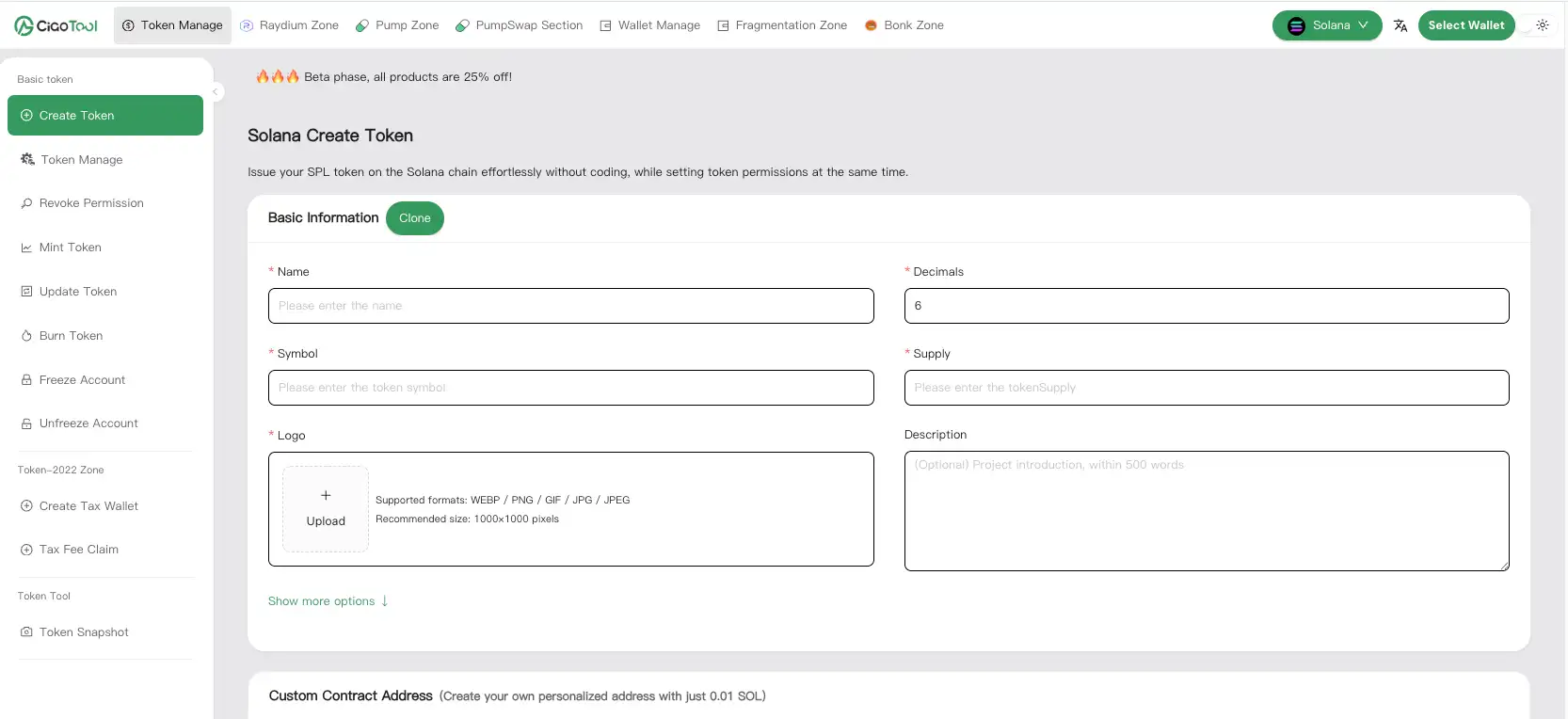Image resolution: width=1568 pixels, height=719 pixels.
Task: Click the CiaoTool logo
Action: tap(56, 25)
